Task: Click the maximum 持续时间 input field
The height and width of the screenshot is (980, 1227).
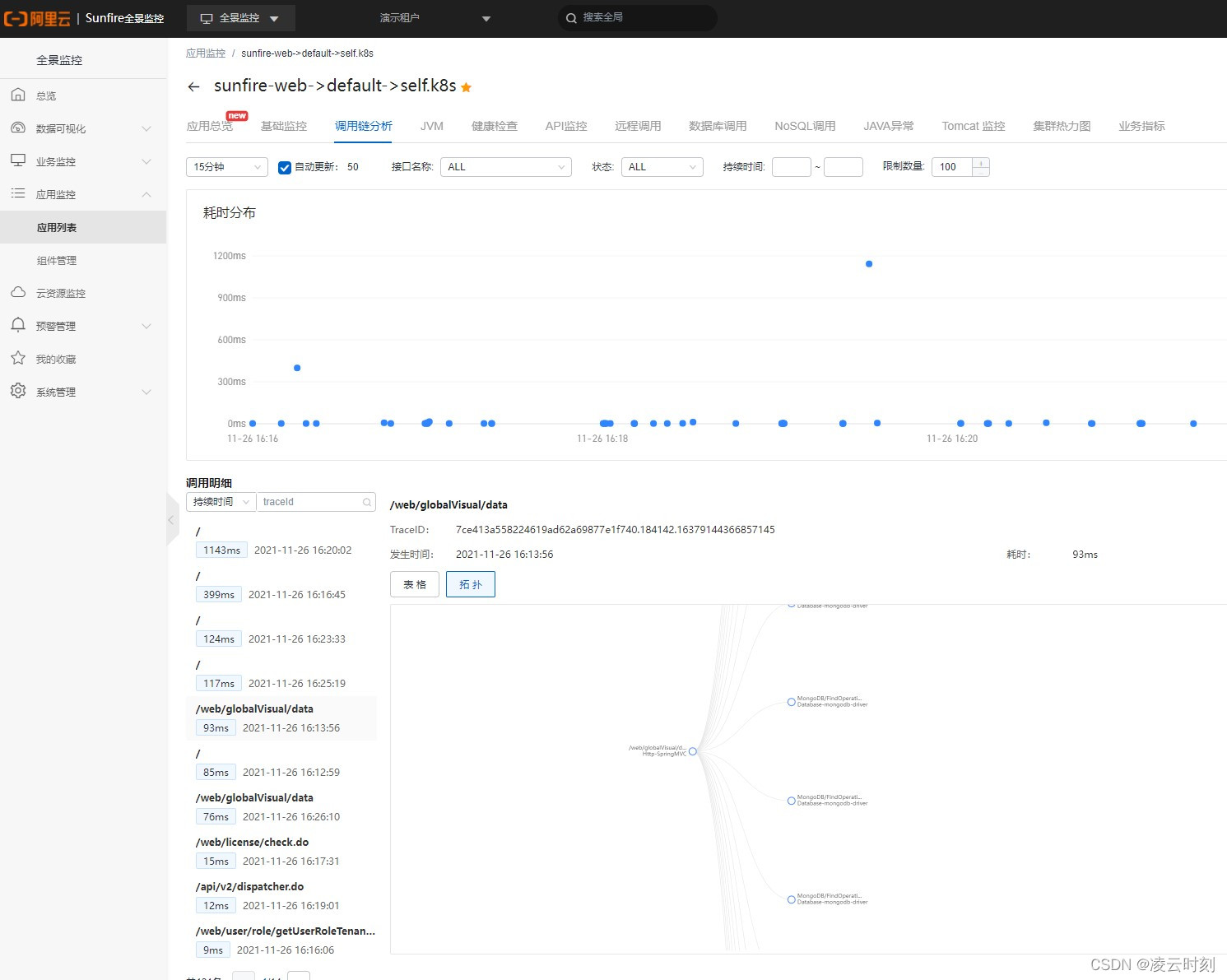Action: coord(844,167)
